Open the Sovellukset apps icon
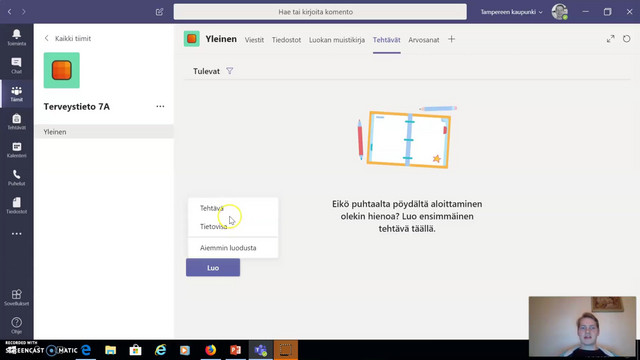Image resolution: width=640 pixels, height=360 pixels. click(16, 298)
